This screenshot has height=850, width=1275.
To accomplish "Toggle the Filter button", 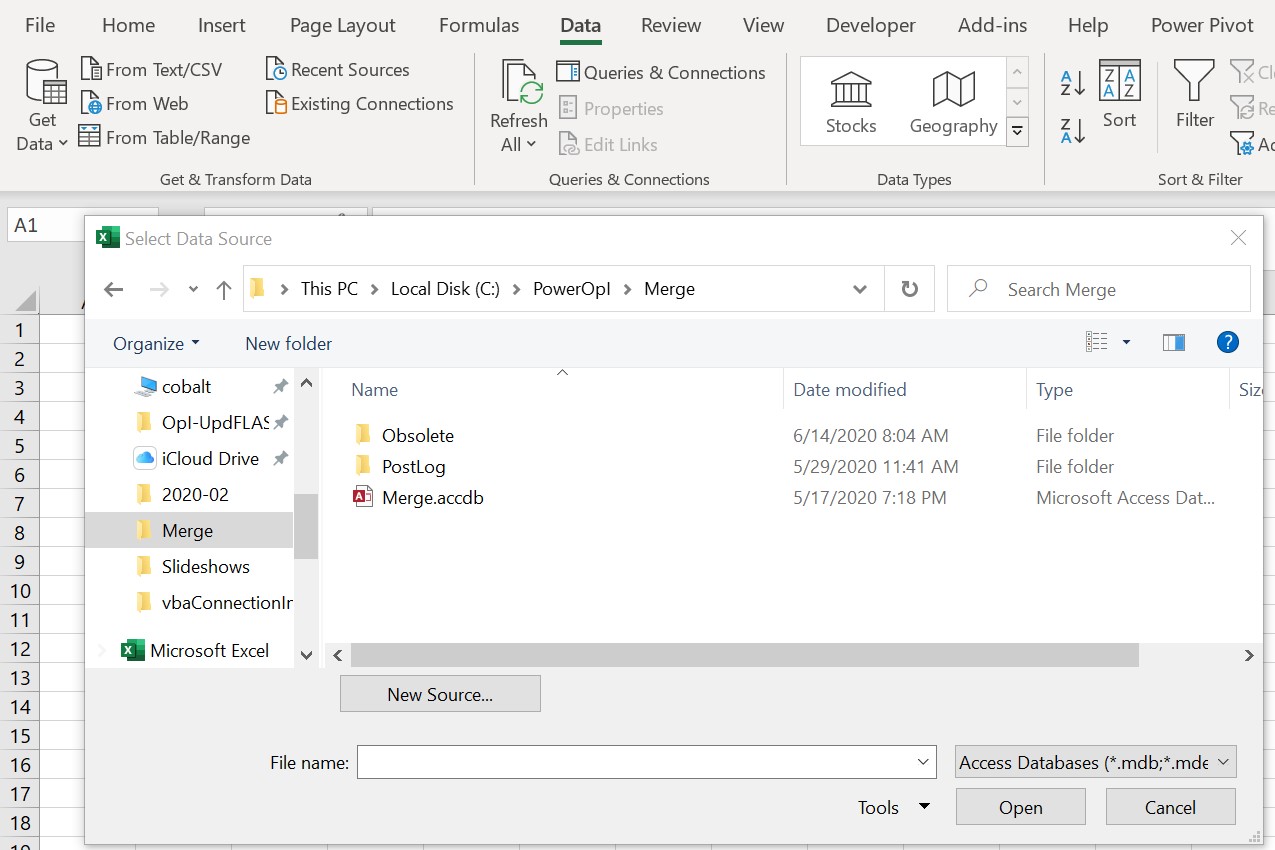I will (1194, 95).
